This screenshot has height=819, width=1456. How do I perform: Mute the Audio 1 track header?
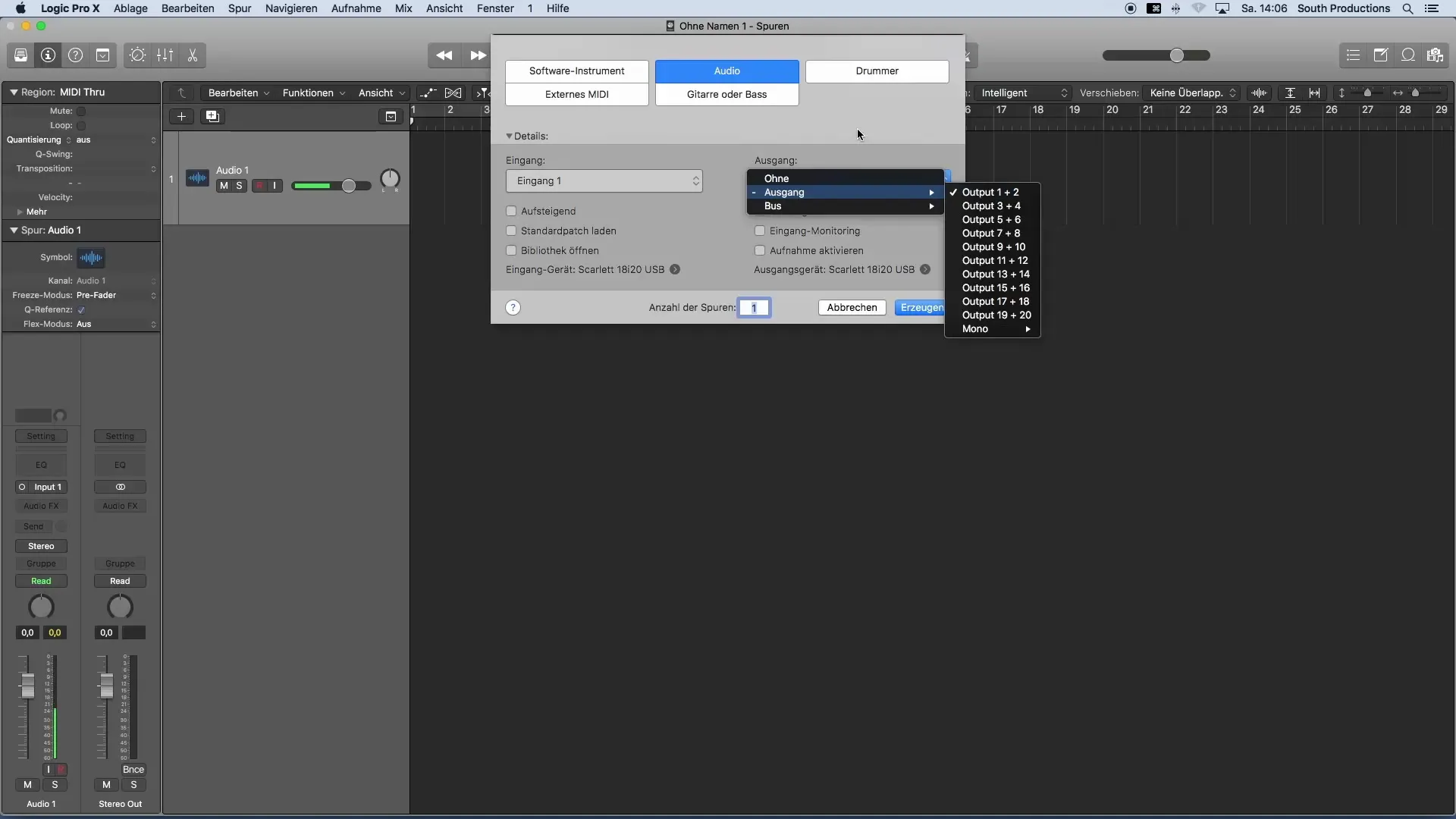click(x=224, y=186)
